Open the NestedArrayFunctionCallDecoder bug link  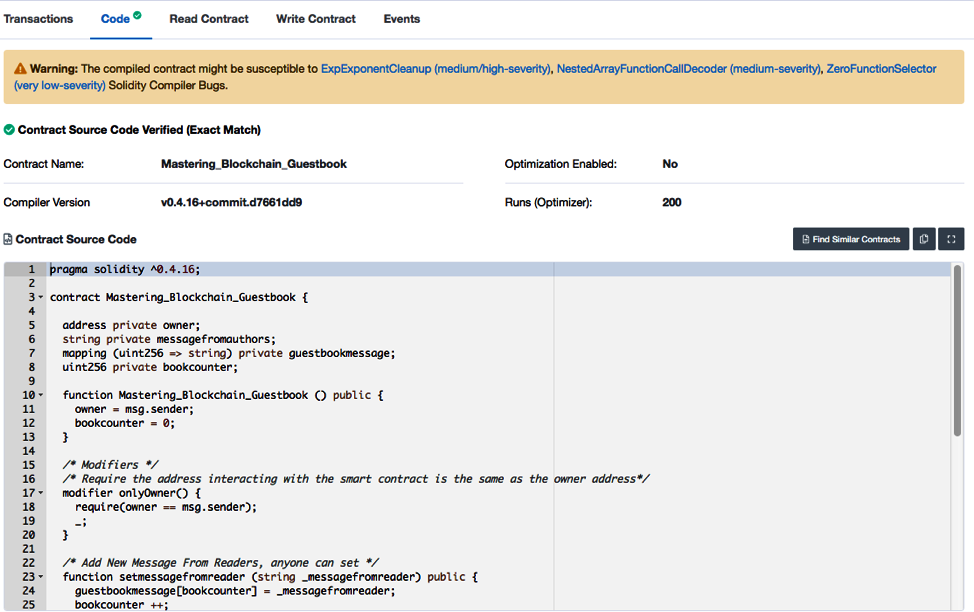[x=689, y=69]
